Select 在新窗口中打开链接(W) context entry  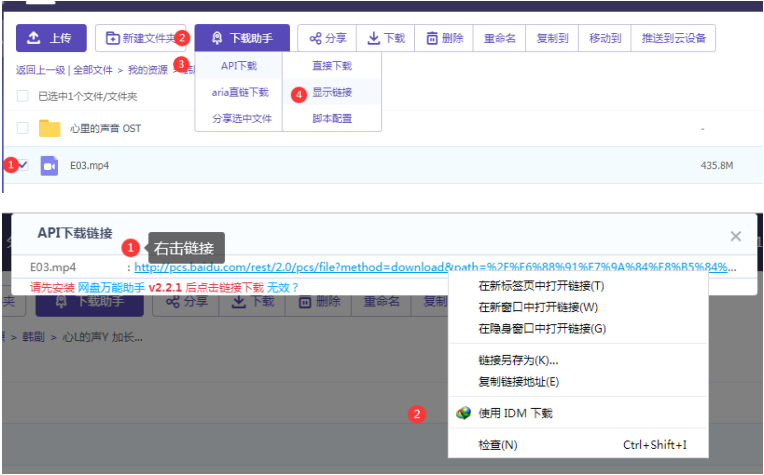click(578, 307)
